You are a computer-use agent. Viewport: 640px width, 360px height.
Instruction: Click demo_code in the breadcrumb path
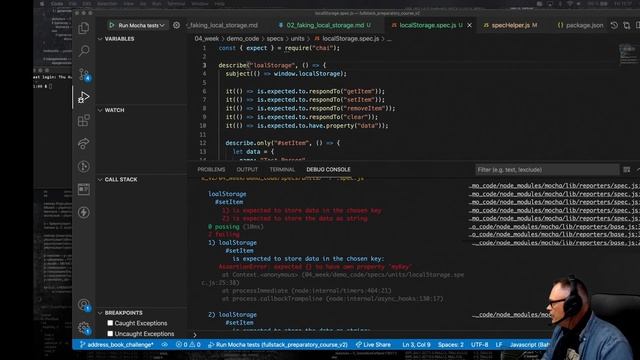[243, 39]
